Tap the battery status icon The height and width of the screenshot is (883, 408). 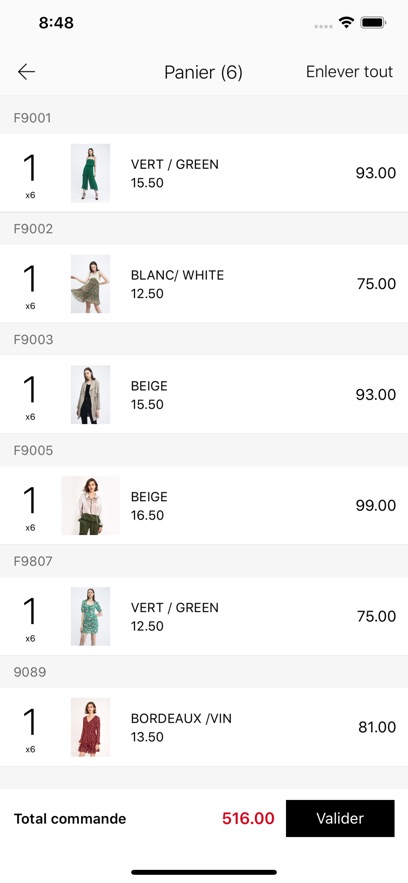(x=373, y=23)
